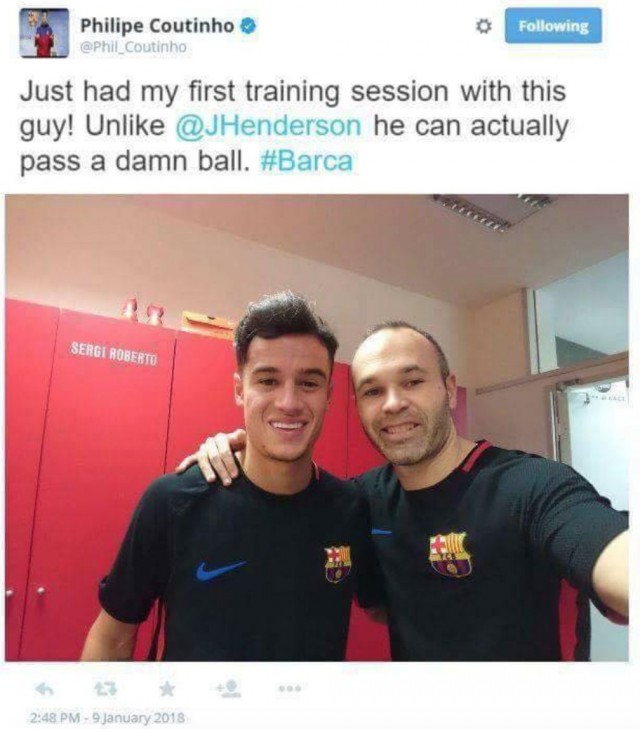This screenshot has height=729, width=640.
Task: Open the gear settings icon beside Following
Action: coord(484,27)
